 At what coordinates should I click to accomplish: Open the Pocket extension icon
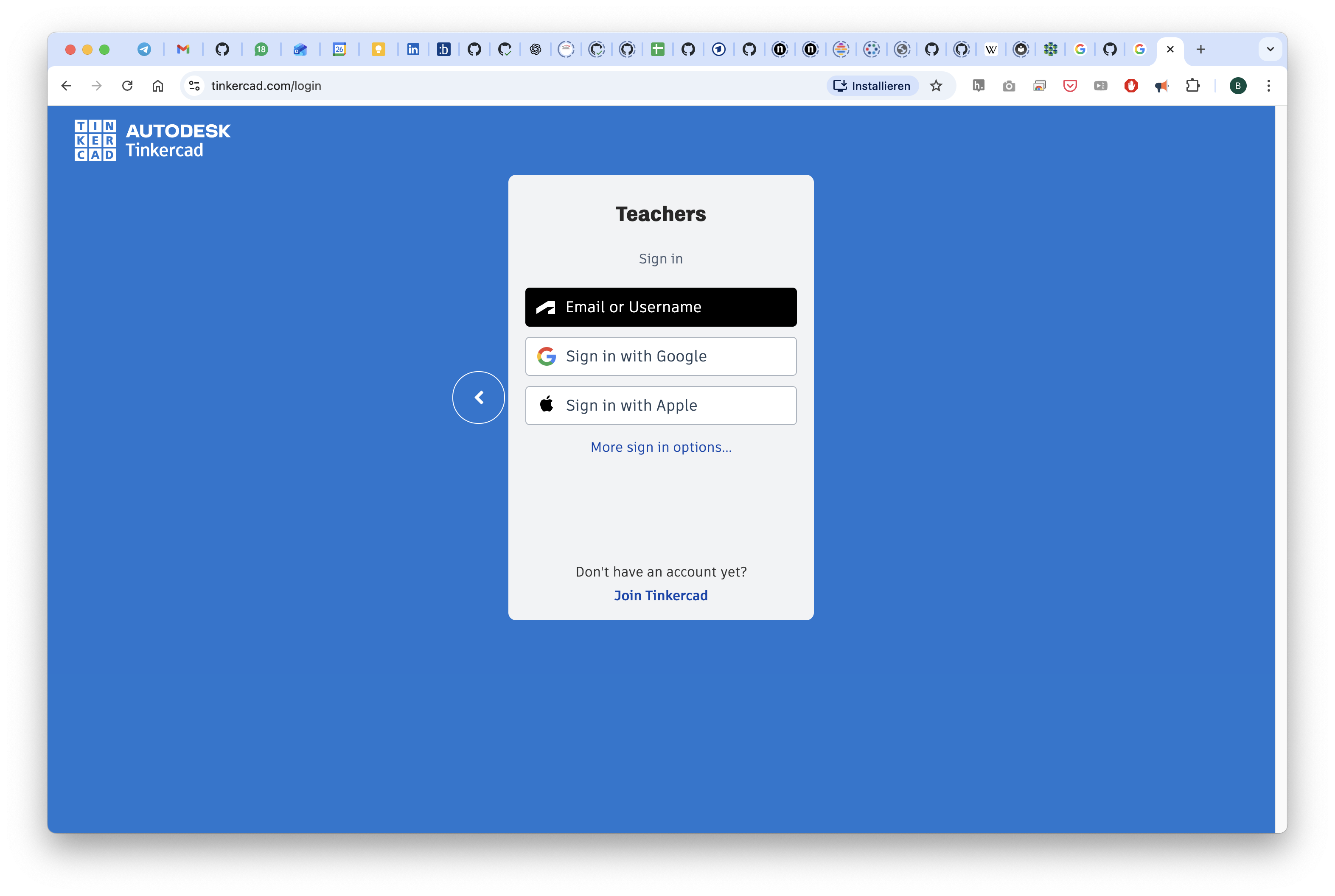point(1070,86)
